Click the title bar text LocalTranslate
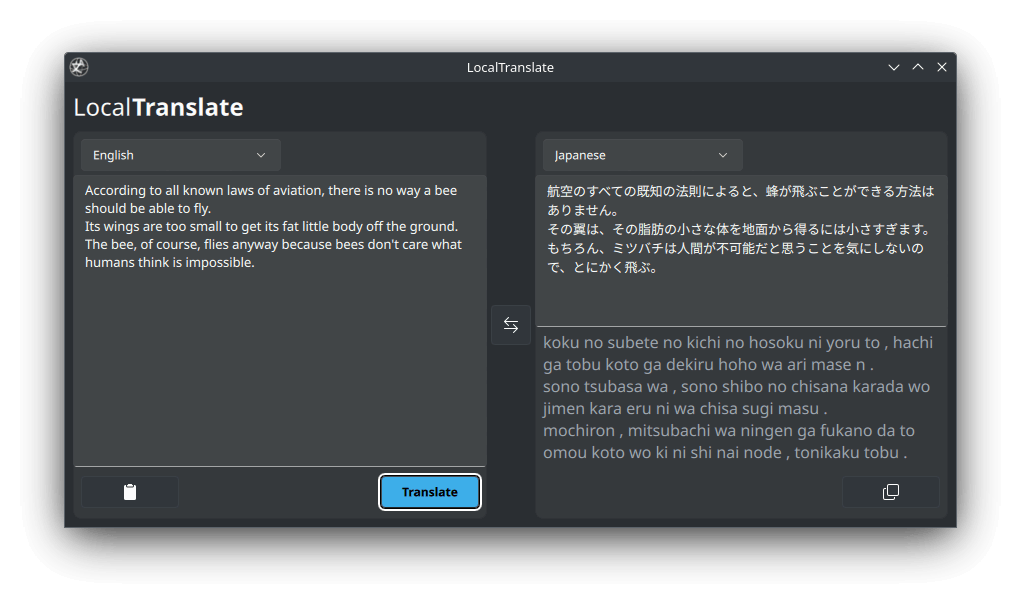 510,67
